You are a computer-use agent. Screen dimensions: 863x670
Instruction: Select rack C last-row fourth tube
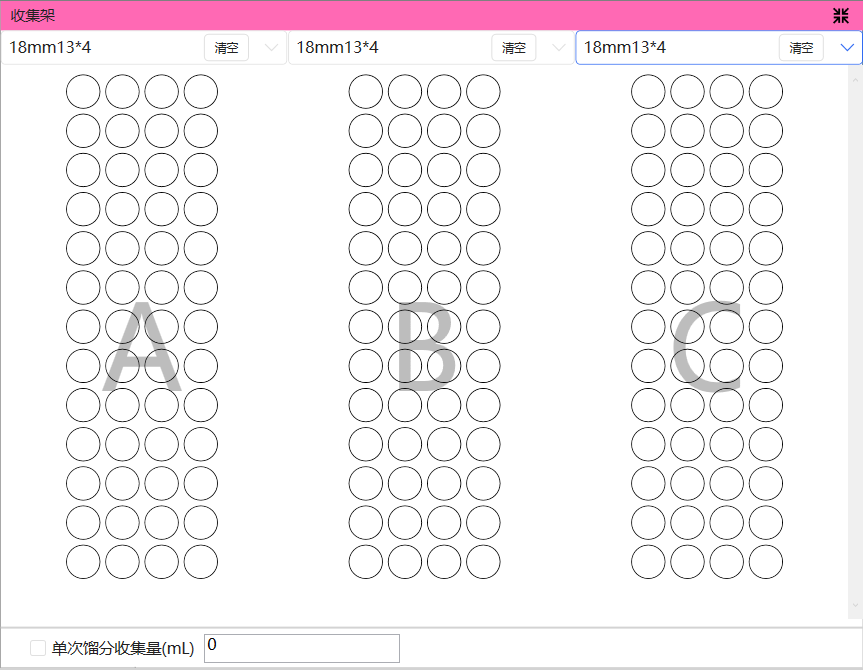point(766,562)
